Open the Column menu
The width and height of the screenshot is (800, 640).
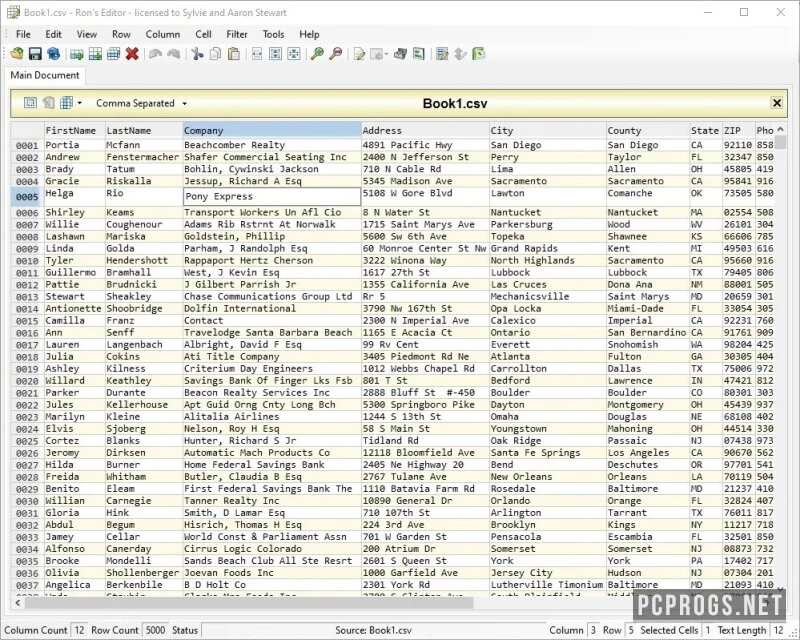pyautogui.click(x=163, y=34)
